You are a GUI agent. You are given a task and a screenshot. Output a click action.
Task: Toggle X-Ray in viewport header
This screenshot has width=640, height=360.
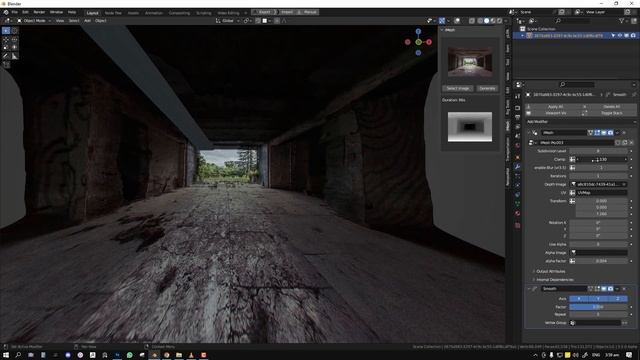coord(472,20)
